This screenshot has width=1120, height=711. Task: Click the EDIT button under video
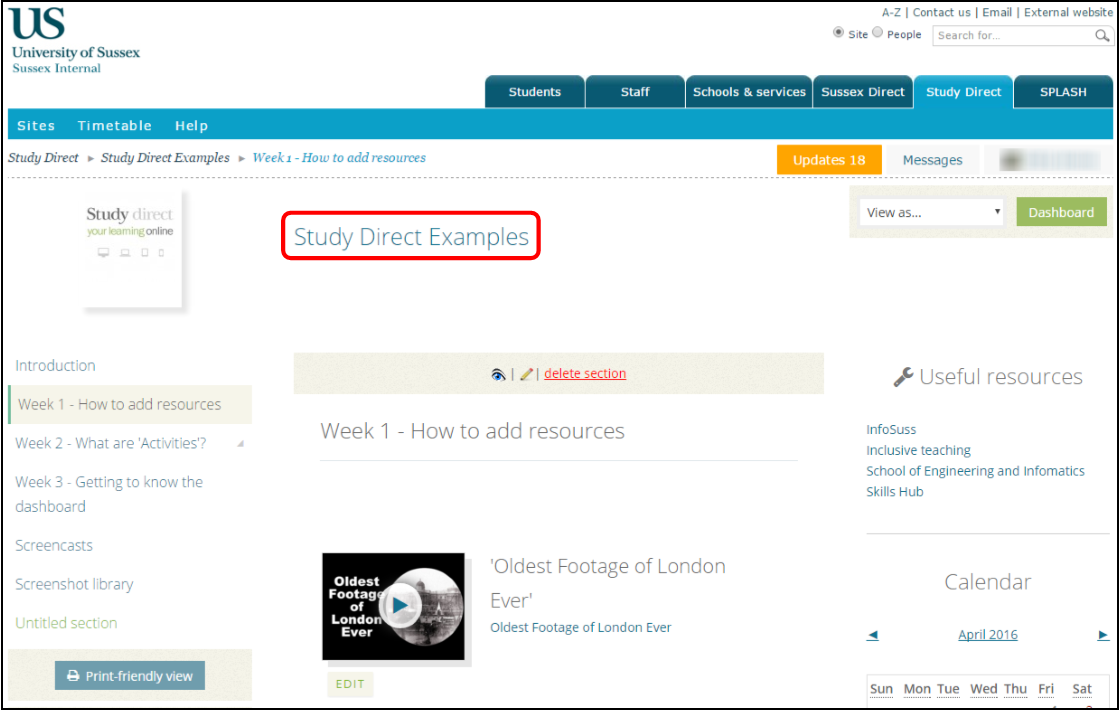coord(350,684)
